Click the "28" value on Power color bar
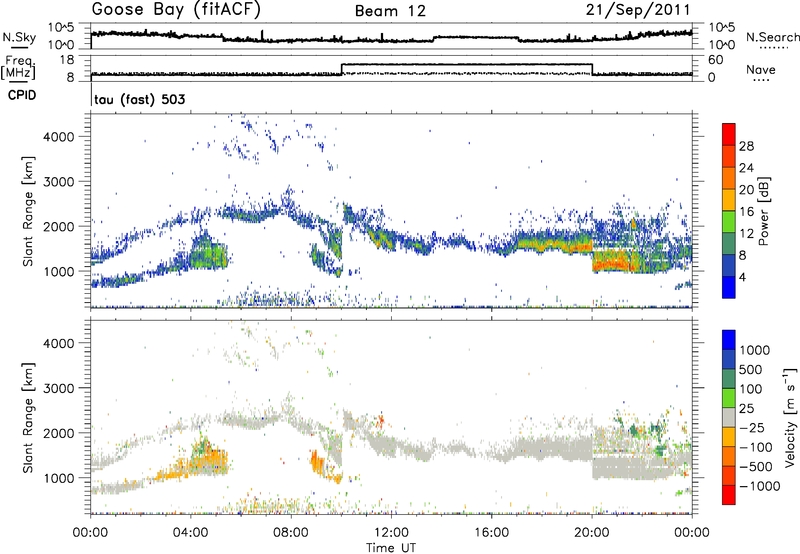The image size is (800, 554). pos(746,146)
